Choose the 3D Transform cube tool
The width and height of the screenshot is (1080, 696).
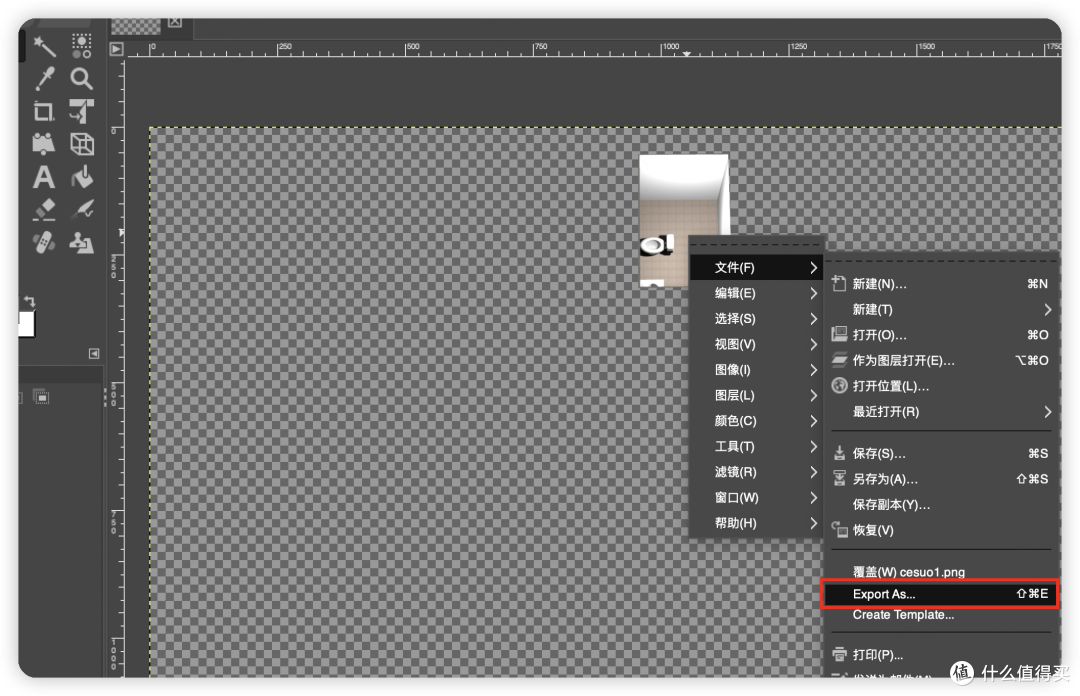[x=82, y=144]
